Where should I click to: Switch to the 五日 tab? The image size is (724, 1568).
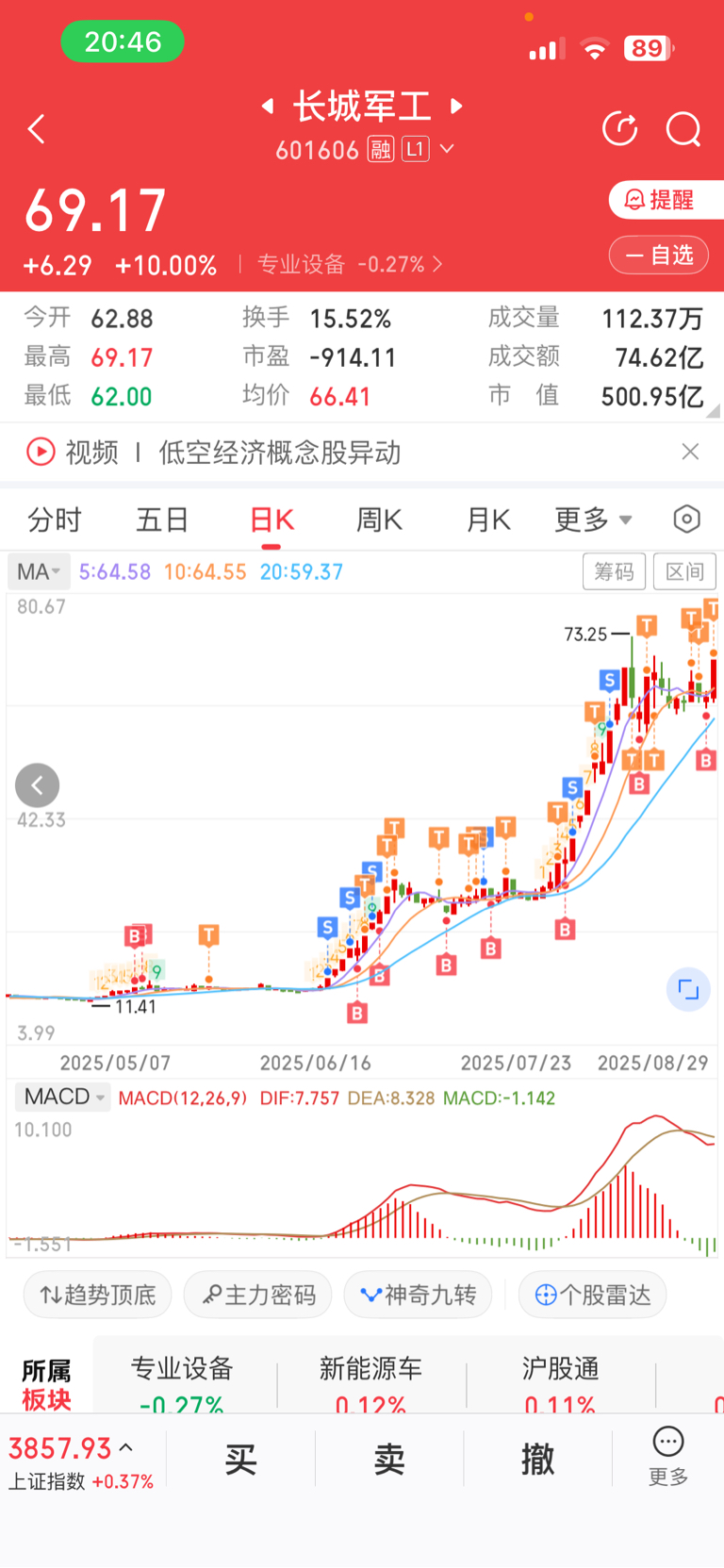click(x=162, y=520)
